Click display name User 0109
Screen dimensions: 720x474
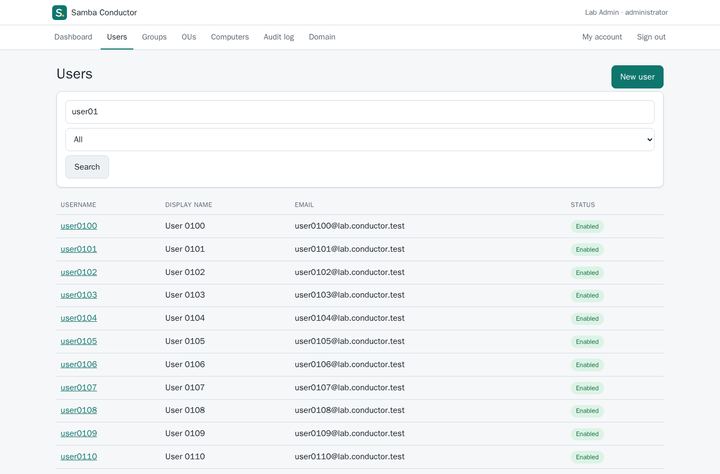tap(185, 433)
